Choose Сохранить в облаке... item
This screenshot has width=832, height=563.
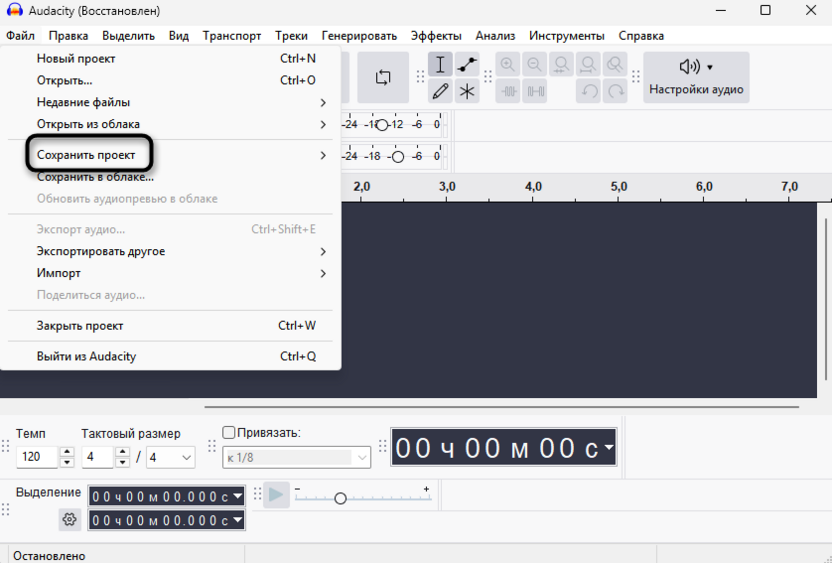pos(170,177)
